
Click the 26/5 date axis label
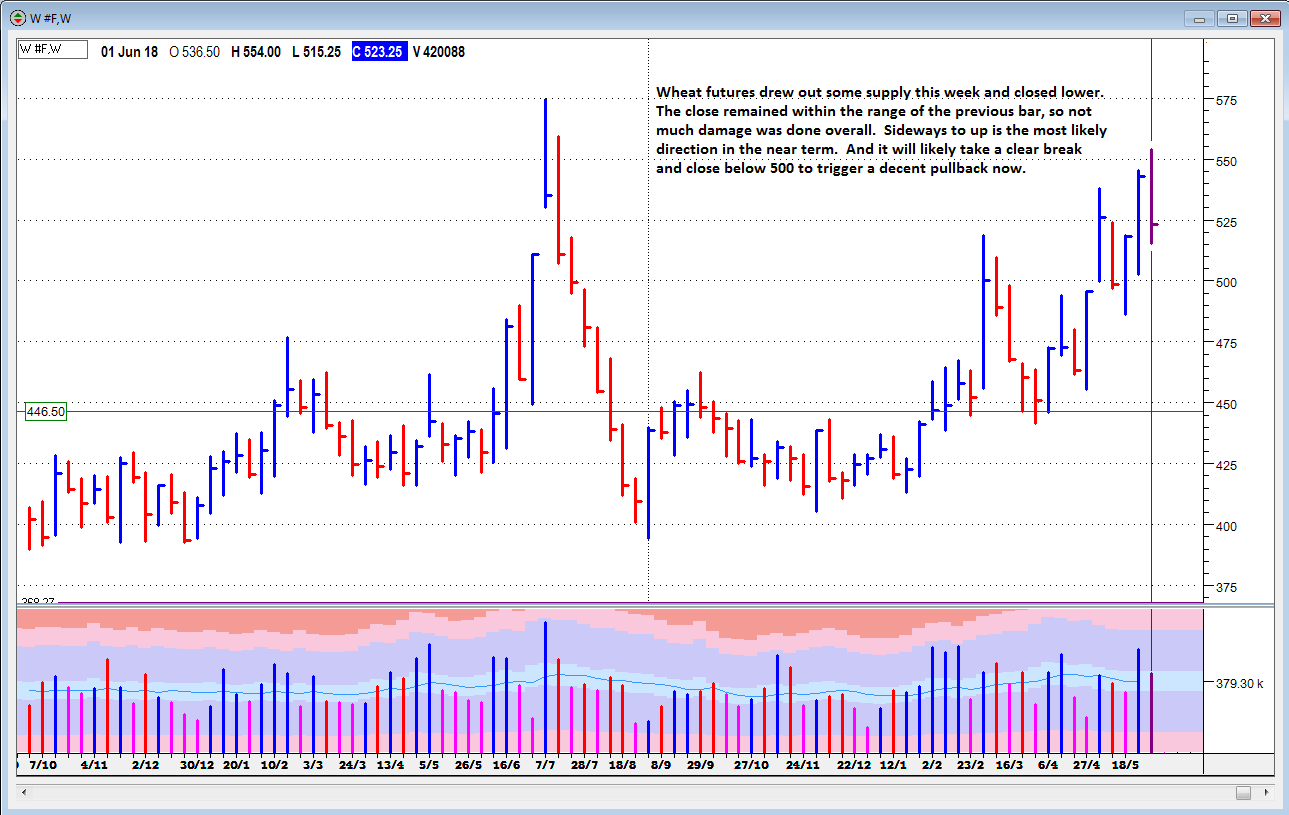[468, 765]
